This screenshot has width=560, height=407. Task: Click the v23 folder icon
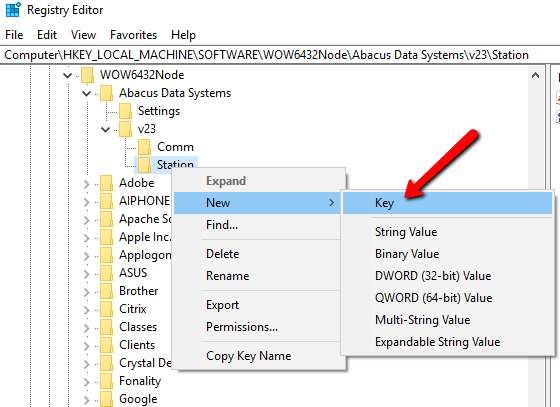click(125, 129)
